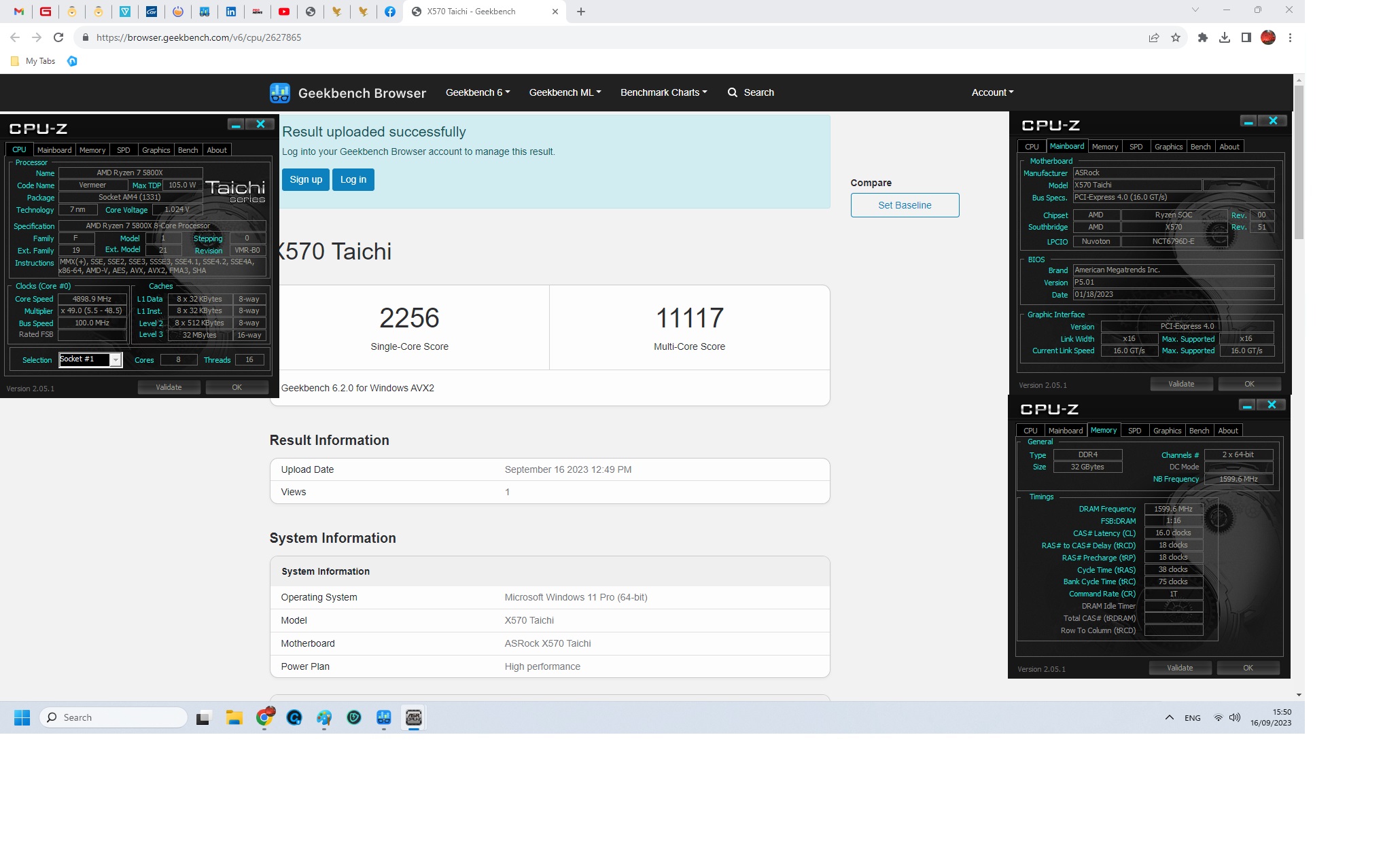Toggle the Chrome side panel
1400x841 pixels.
[x=1246, y=37]
